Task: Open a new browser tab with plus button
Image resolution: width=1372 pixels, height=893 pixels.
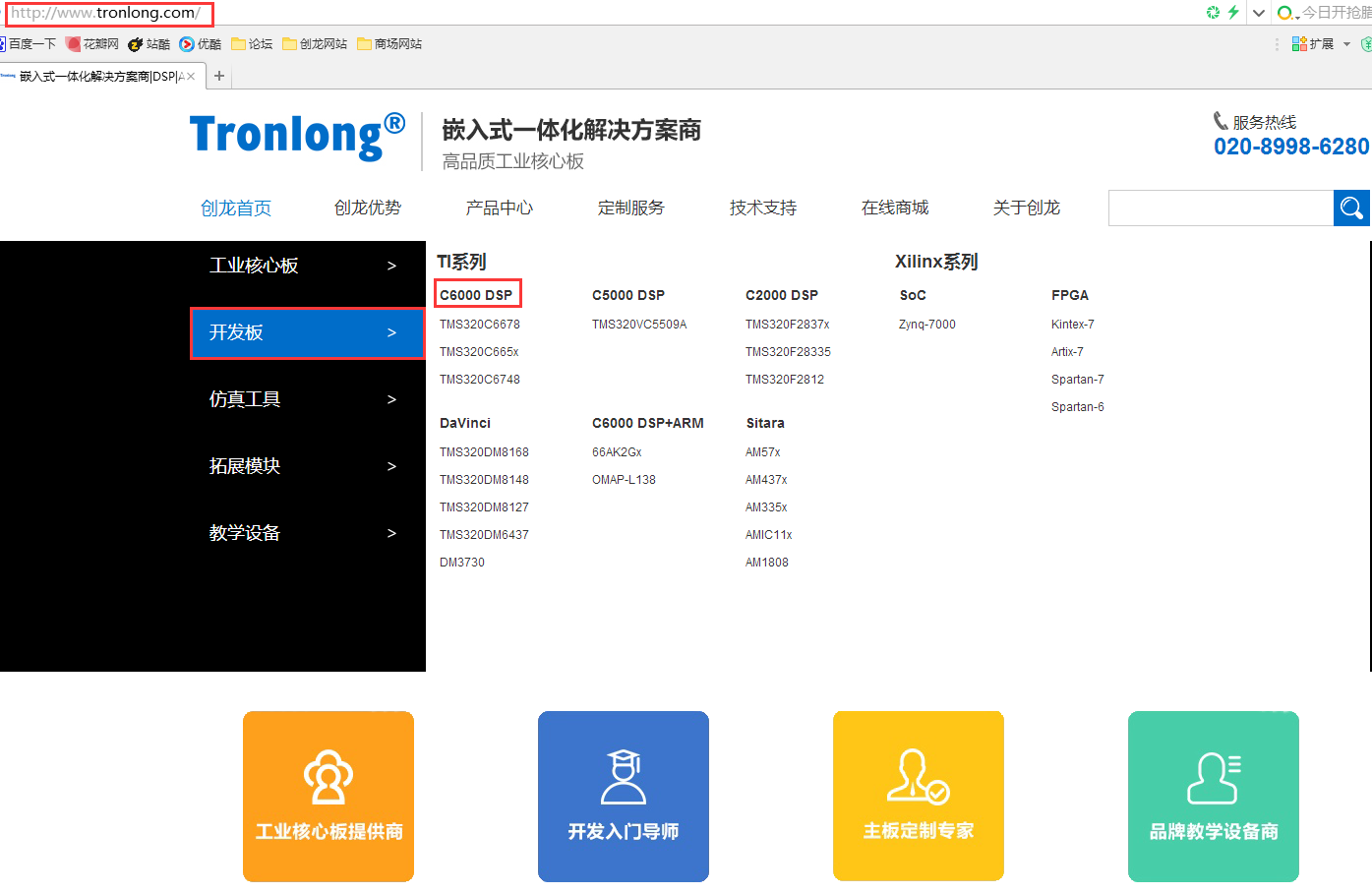Action: tap(219, 76)
